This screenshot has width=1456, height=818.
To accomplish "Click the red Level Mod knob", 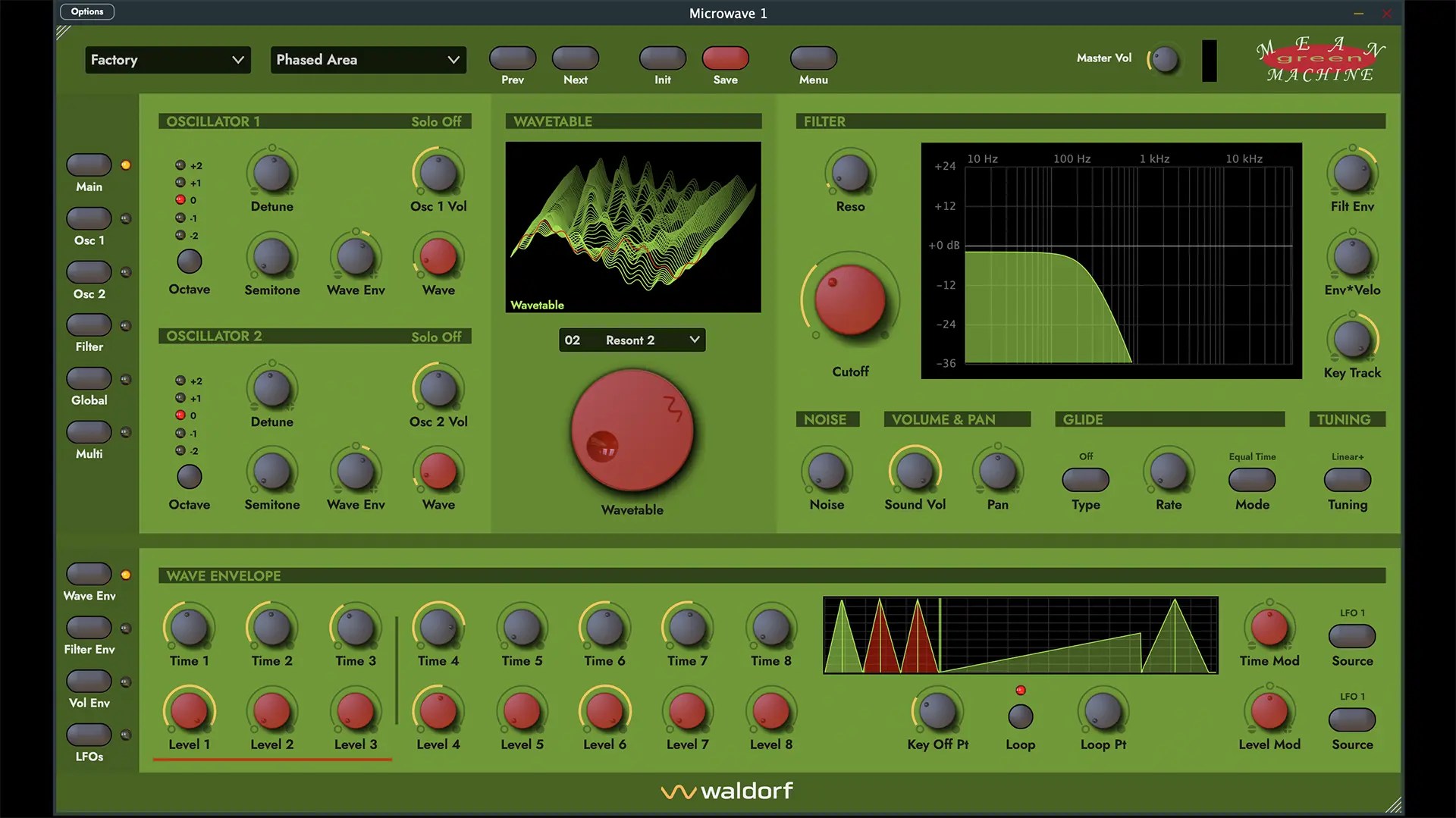I will [1269, 711].
